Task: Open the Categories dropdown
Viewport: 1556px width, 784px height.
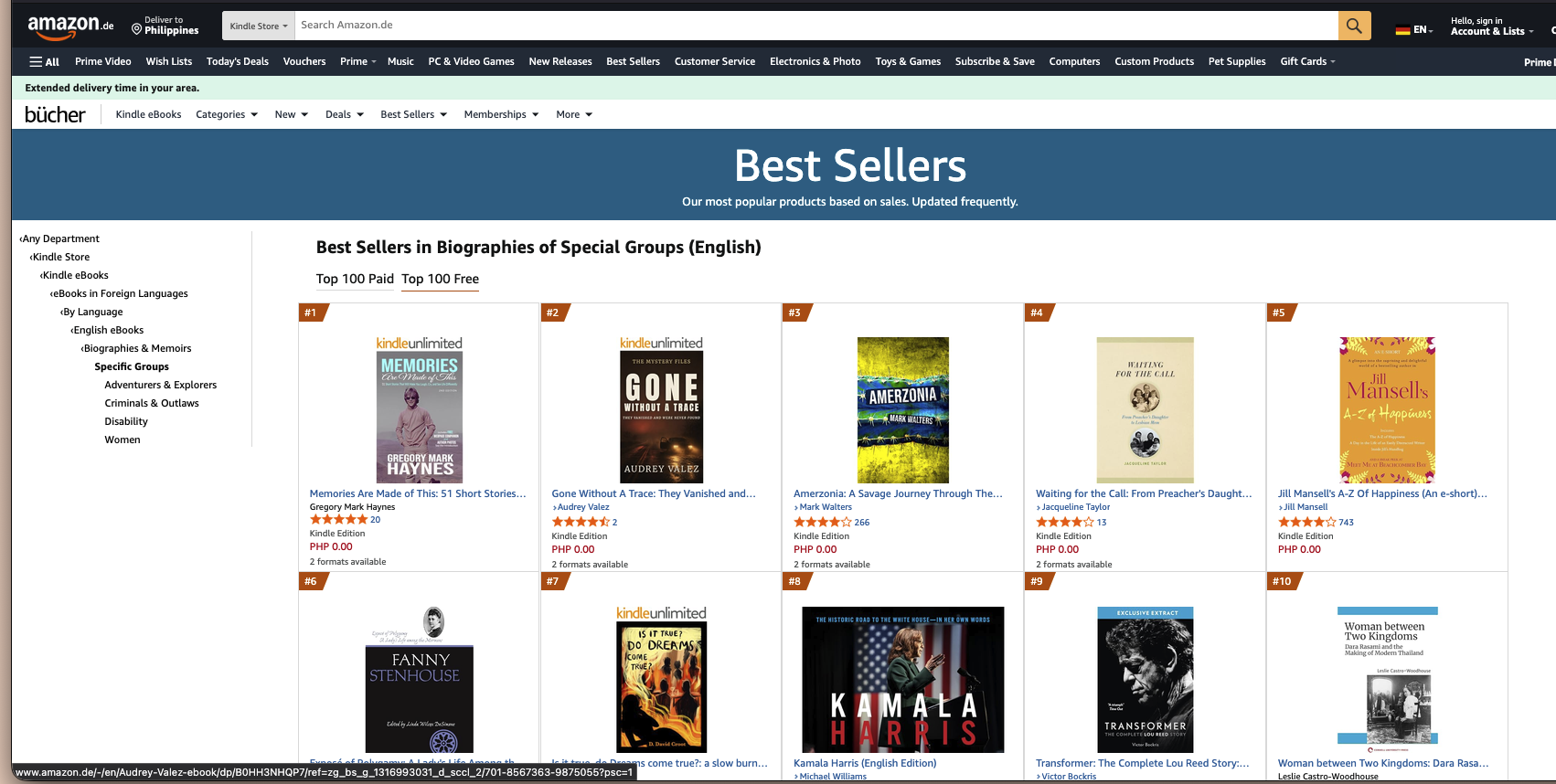Action: tap(227, 114)
